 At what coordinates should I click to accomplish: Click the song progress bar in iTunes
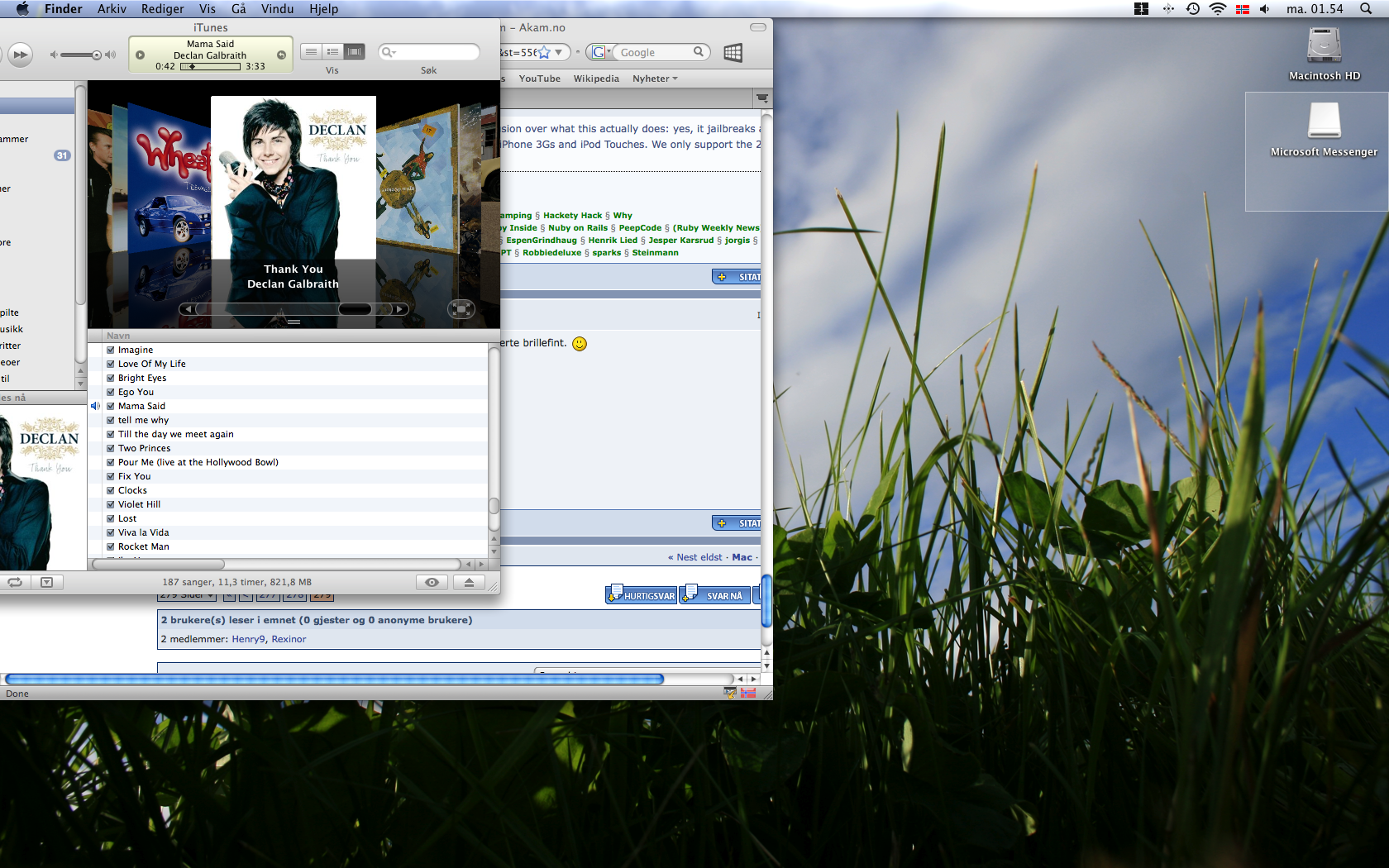[210, 66]
